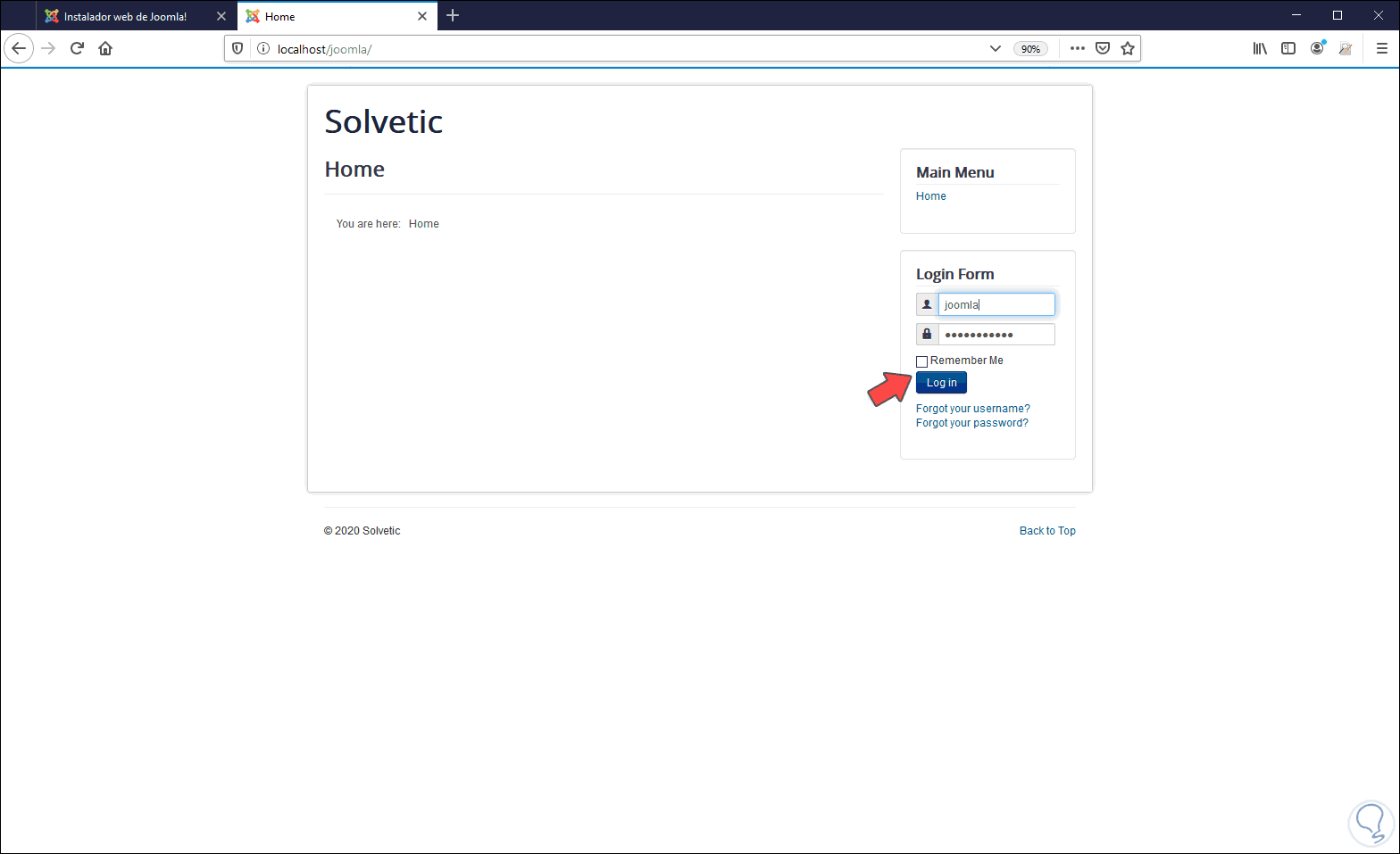Open page actions three-dots menu
This screenshot has width=1400, height=854.
click(x=1078, y=48)
